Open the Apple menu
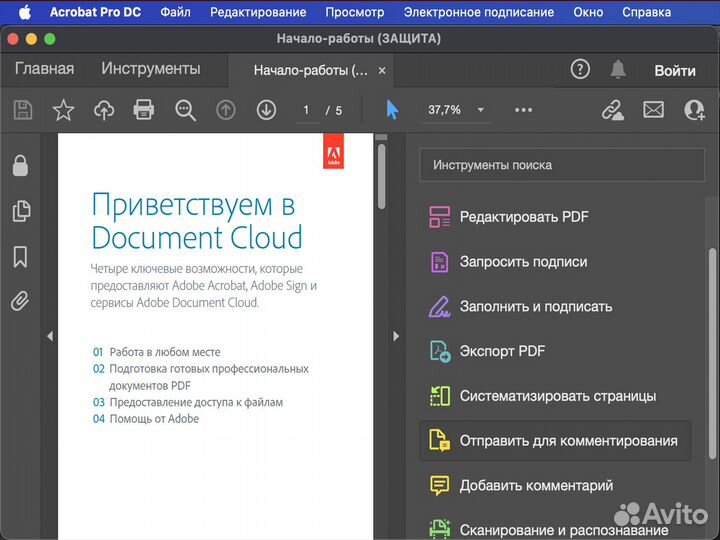Viewport: 720px width, 540px height. pos(25,12)
